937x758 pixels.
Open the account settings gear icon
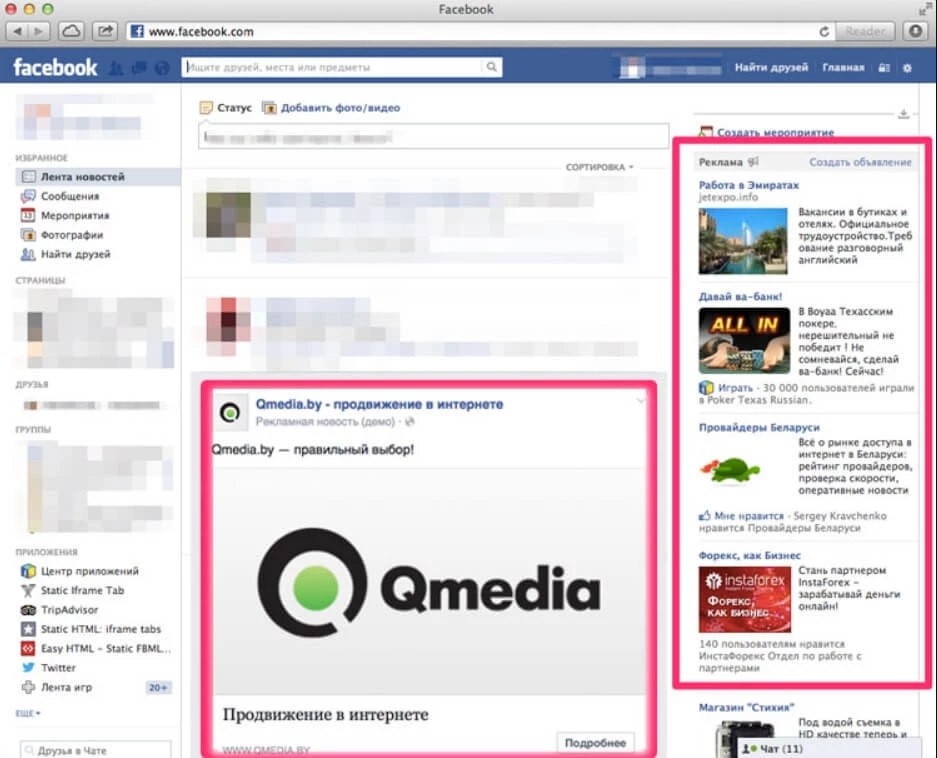pos(907,68)
